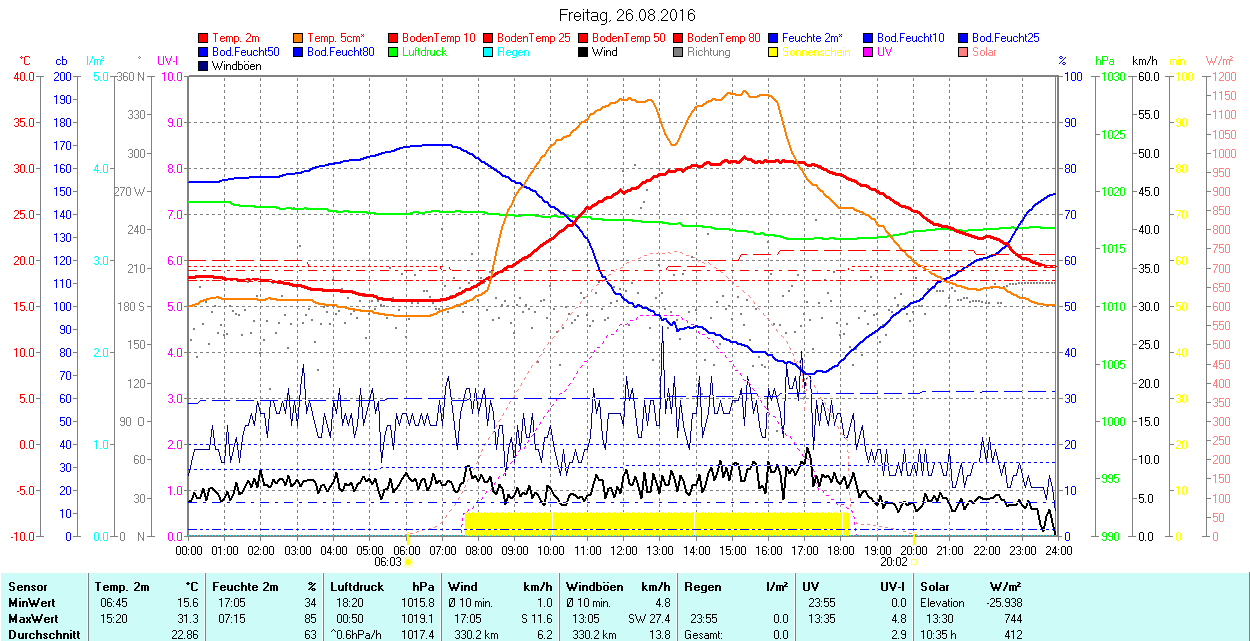Viewport: 1250px width, 641px height.
Task: Click the cyan Regen legend swatch
Action: pyautogui.click(x=489, y=52)
